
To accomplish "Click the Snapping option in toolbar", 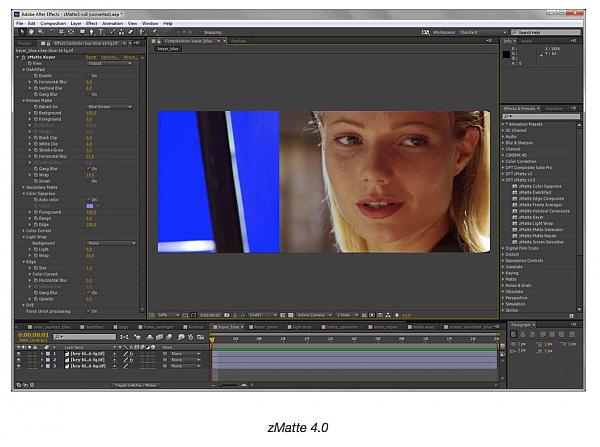I will tap(212, 32).
